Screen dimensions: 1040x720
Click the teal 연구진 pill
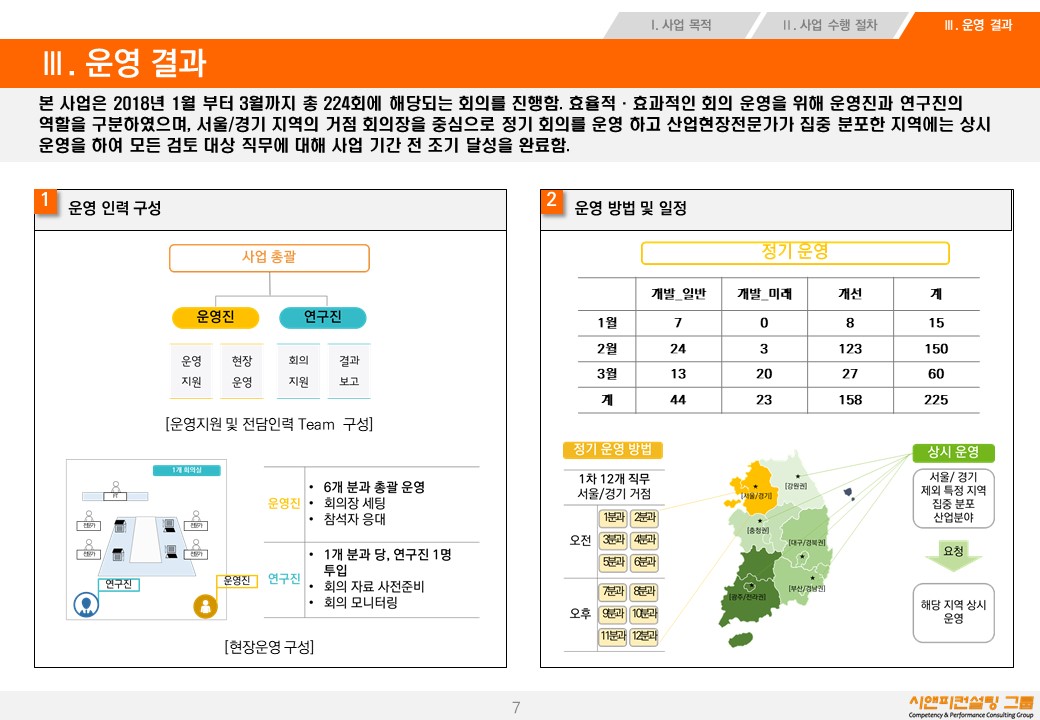point(322,317)
